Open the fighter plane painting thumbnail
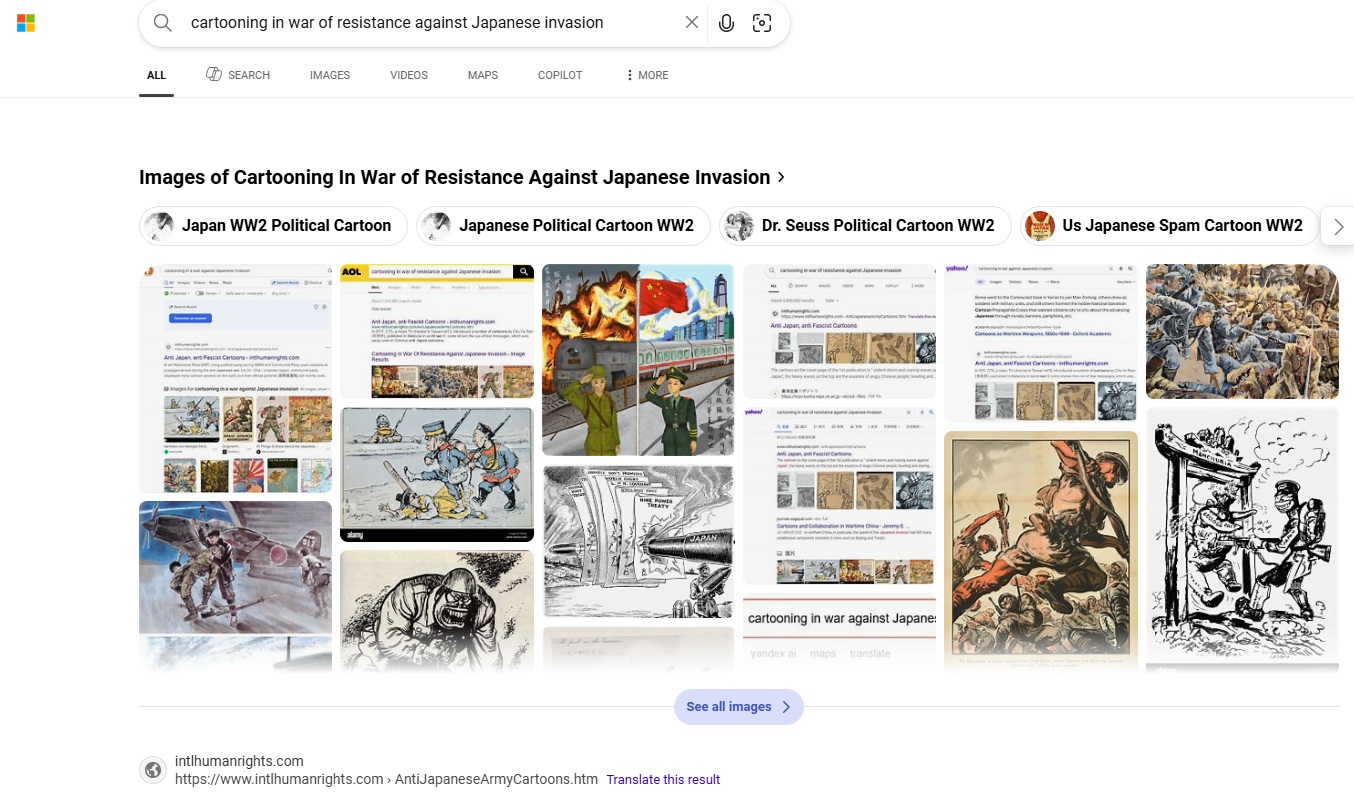The height and width of the screenshot is (799, 1354). (x=235, y=567)
